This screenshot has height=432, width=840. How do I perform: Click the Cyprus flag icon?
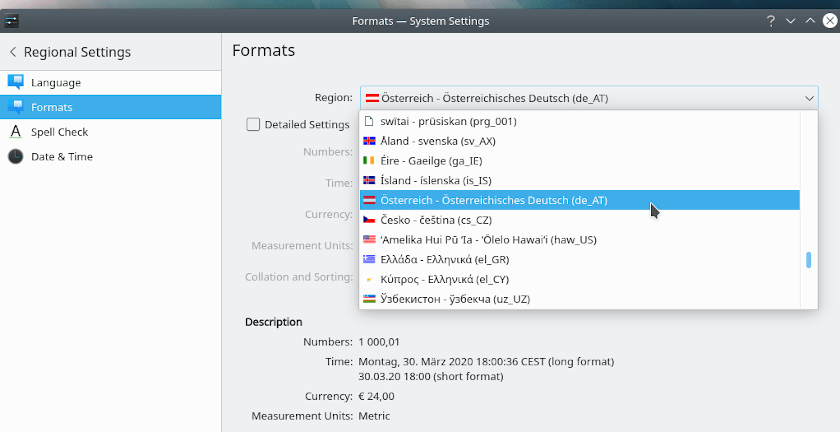(x=369, y=279)
